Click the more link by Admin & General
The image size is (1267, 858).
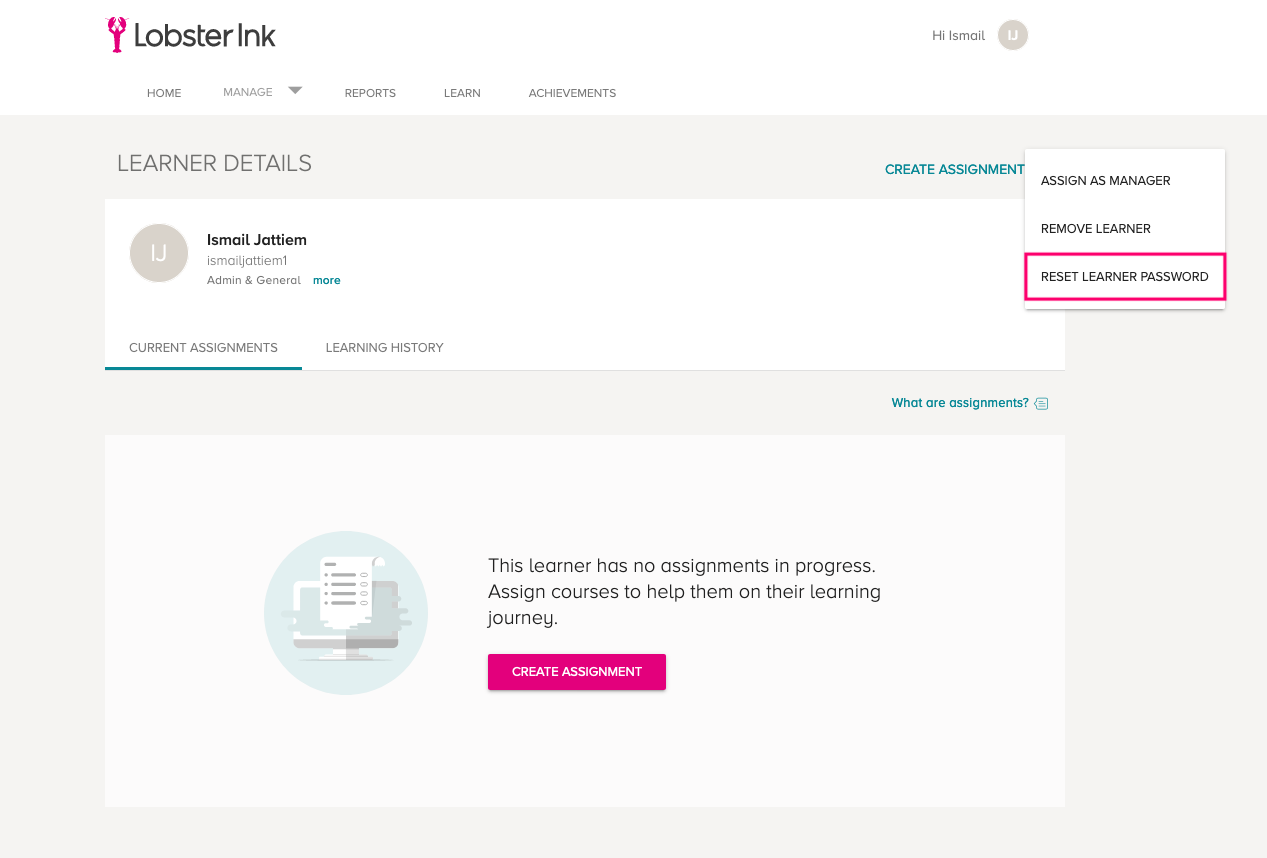point(327,281)
